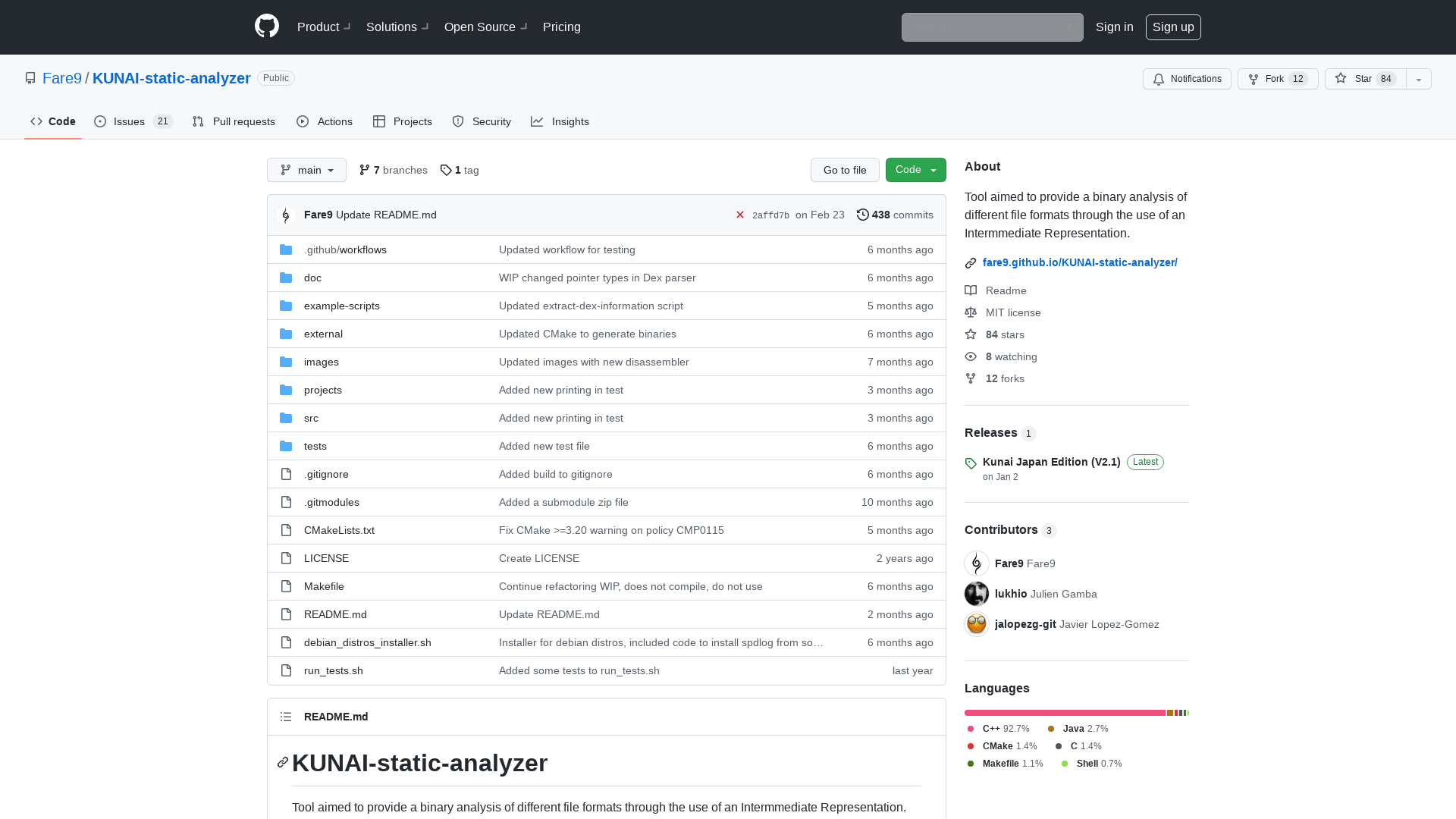Expand the Solutions menu

(397, 27)
